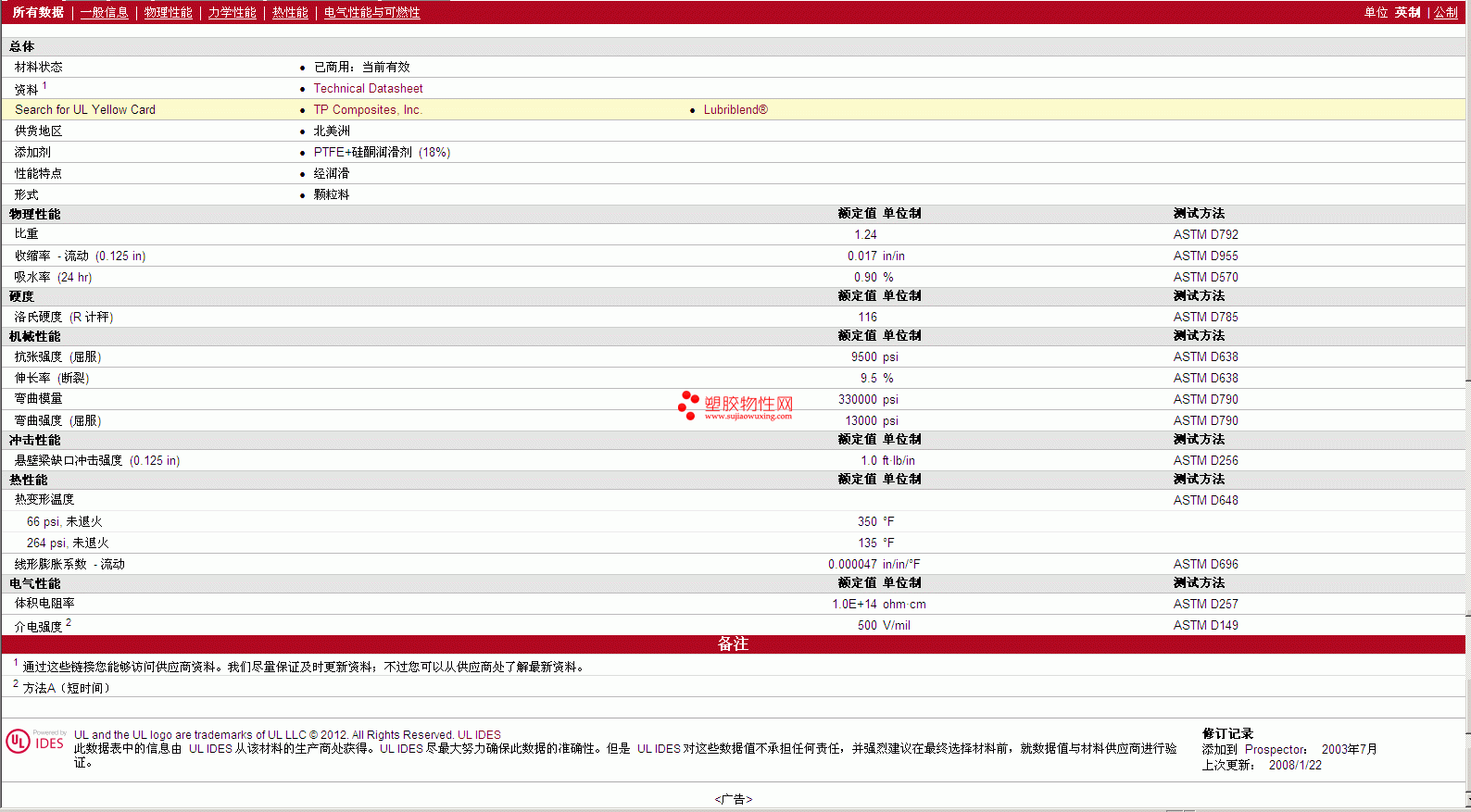Image resolution: width=1471 pixels, height=812 pixels.
Task: Click ASTM D570 test method
Action: click(x=1205, y=277)
